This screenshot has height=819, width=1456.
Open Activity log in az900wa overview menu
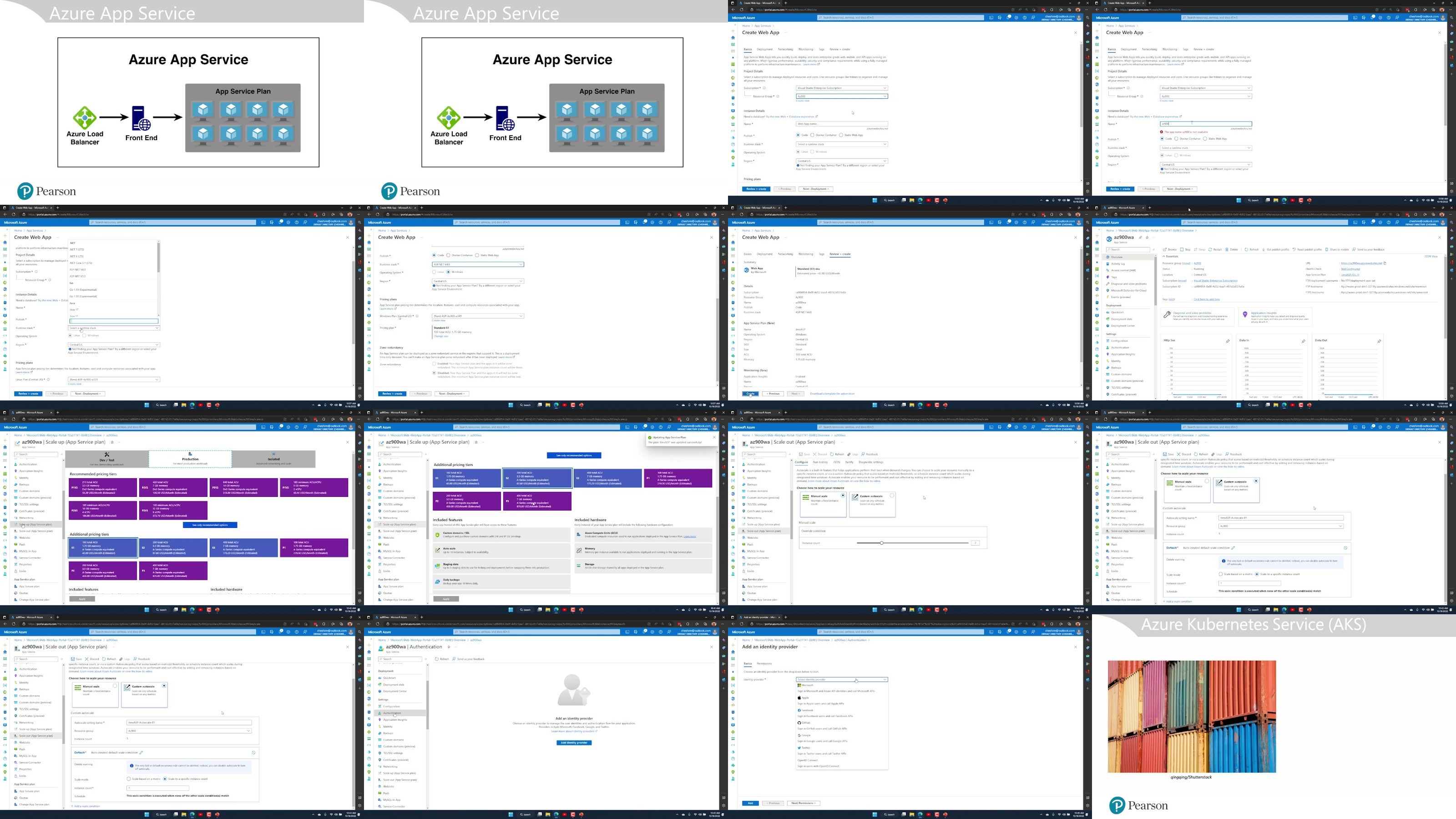tap(1118, 264)
